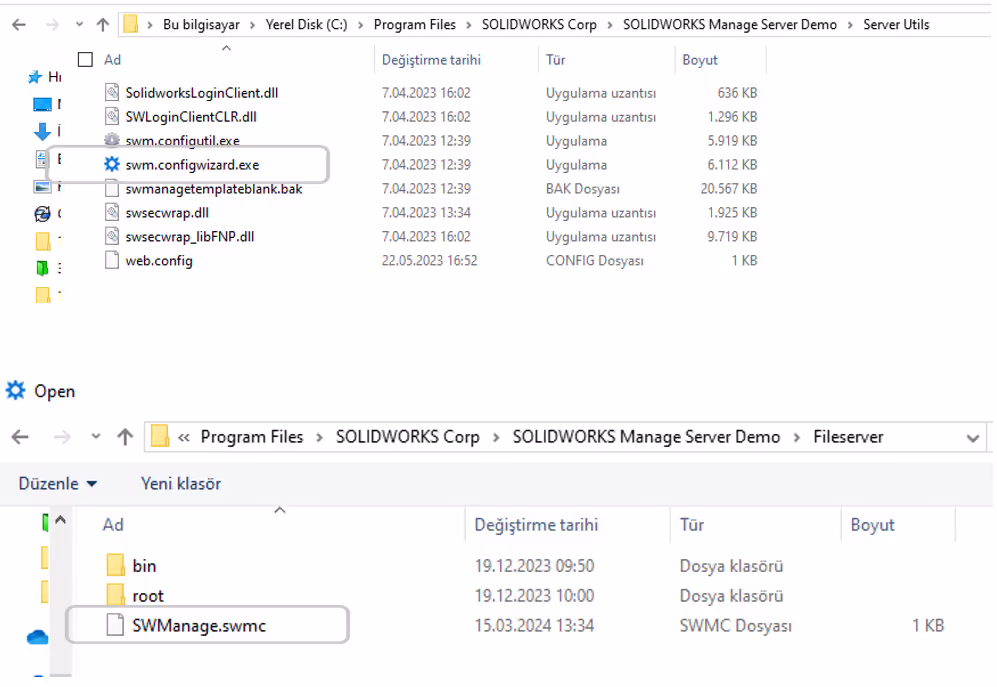Go back in Open dialog
This screenshot has height=687, width=997.
pos(20,437)
